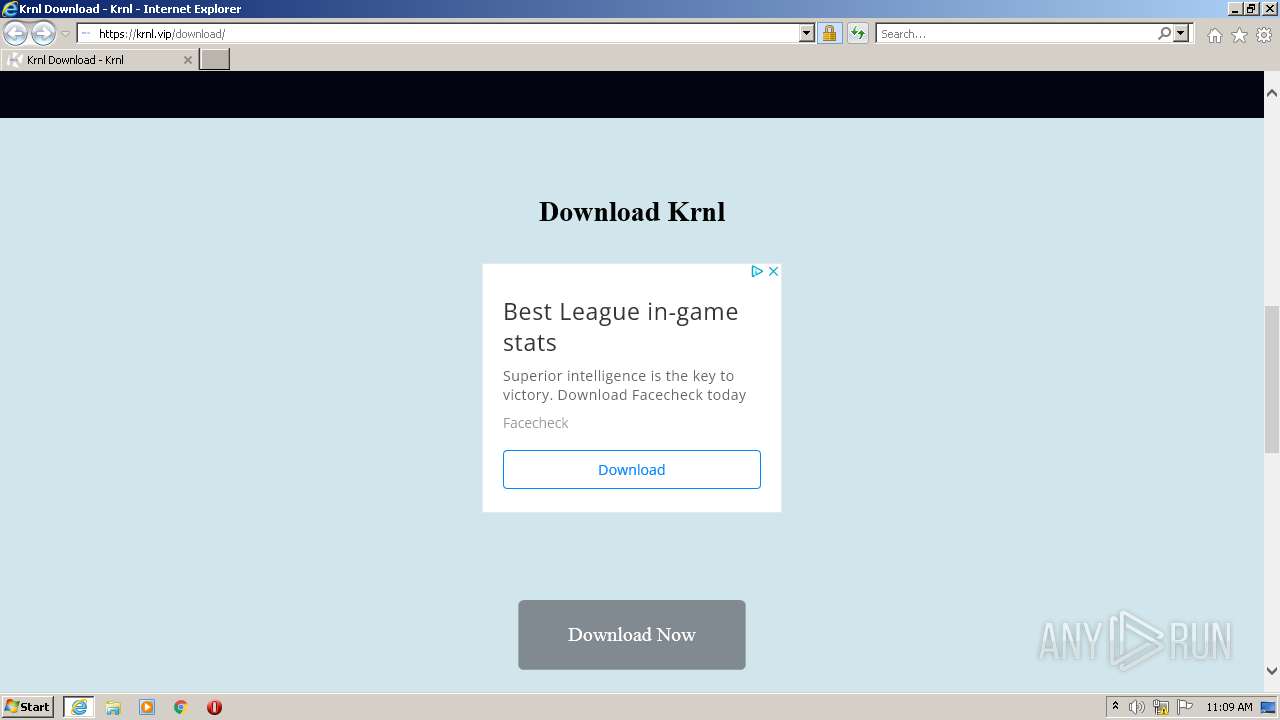Open the volume speaker tray icon
1280x720 pixels.
[x=1137, y=707]
